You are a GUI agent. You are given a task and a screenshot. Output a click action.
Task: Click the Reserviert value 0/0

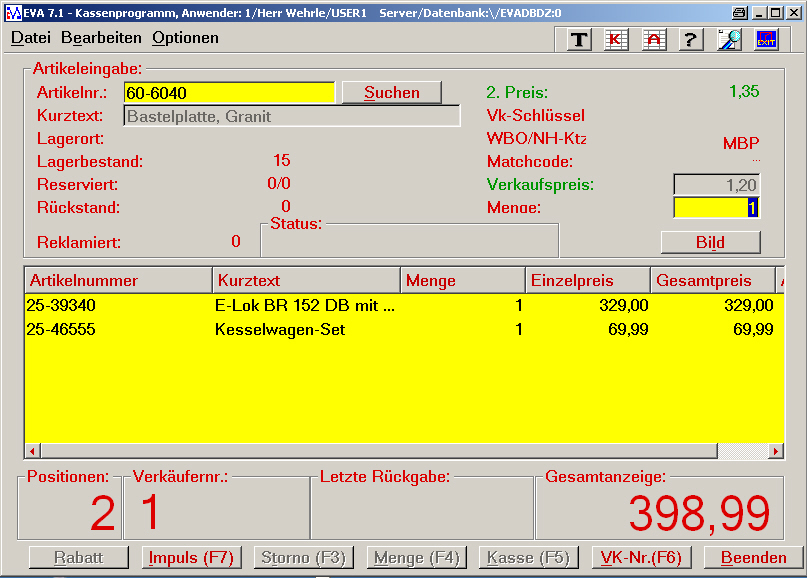pos(279,183)
